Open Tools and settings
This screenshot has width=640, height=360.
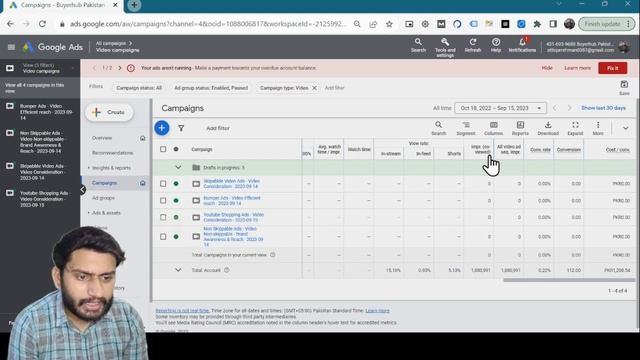tap(445, 47)
